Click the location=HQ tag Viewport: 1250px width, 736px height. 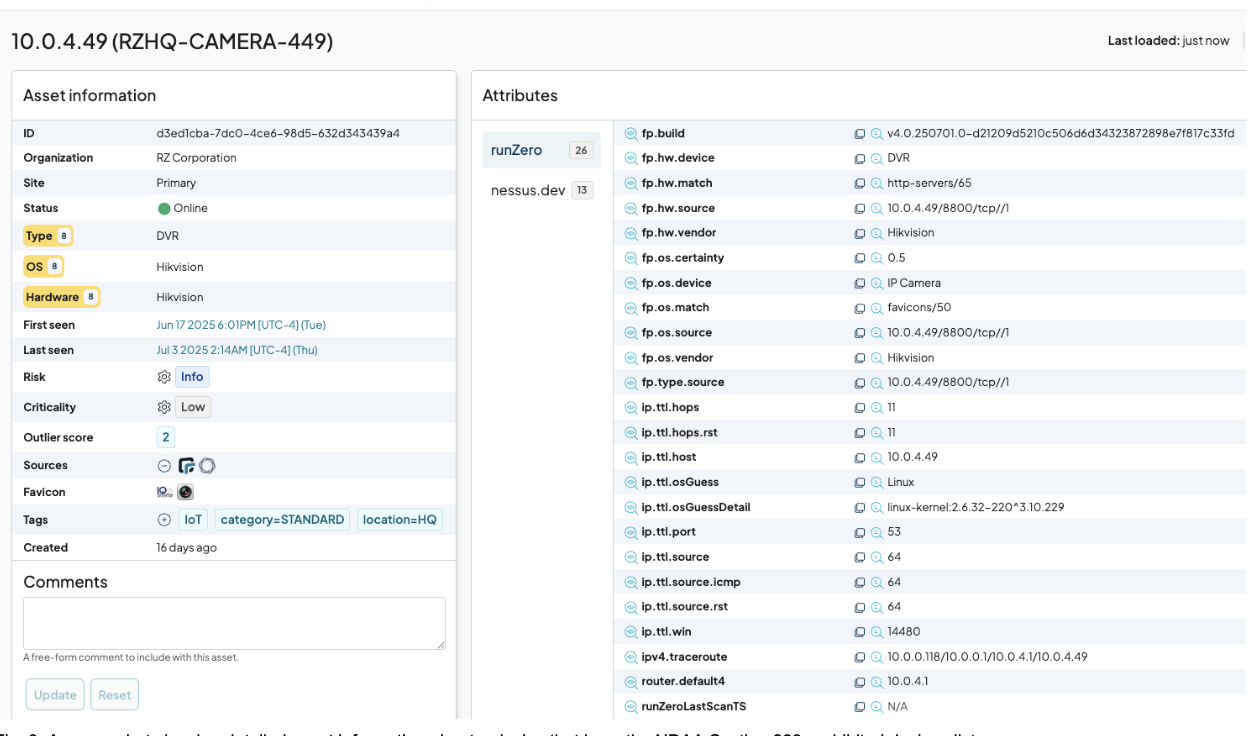click(x=399, y=520)
